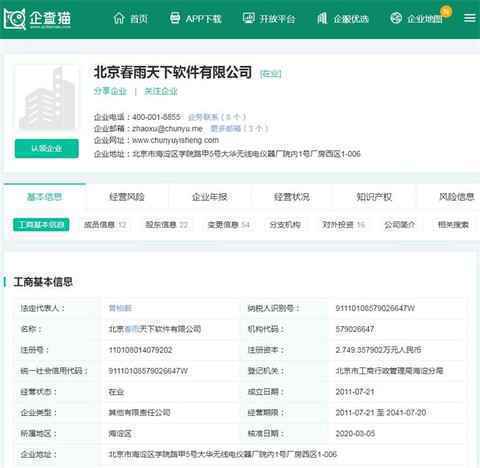Click the company title 北京春雨天下软件有限公司

pos(173,72)
